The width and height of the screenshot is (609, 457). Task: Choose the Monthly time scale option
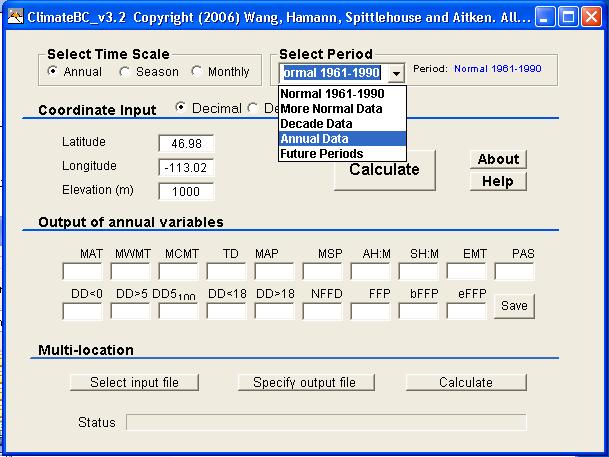[x=197, y=72]
